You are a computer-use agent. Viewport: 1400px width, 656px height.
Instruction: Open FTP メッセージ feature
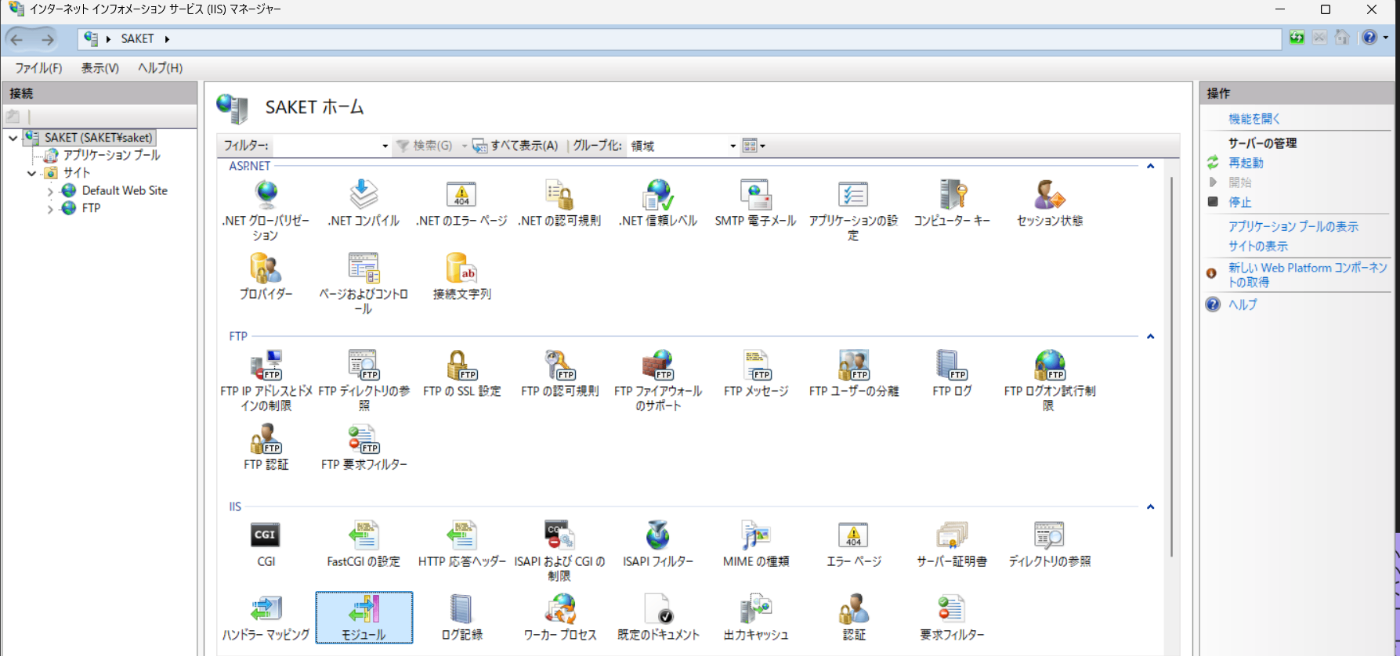click(x=755, y=374)
